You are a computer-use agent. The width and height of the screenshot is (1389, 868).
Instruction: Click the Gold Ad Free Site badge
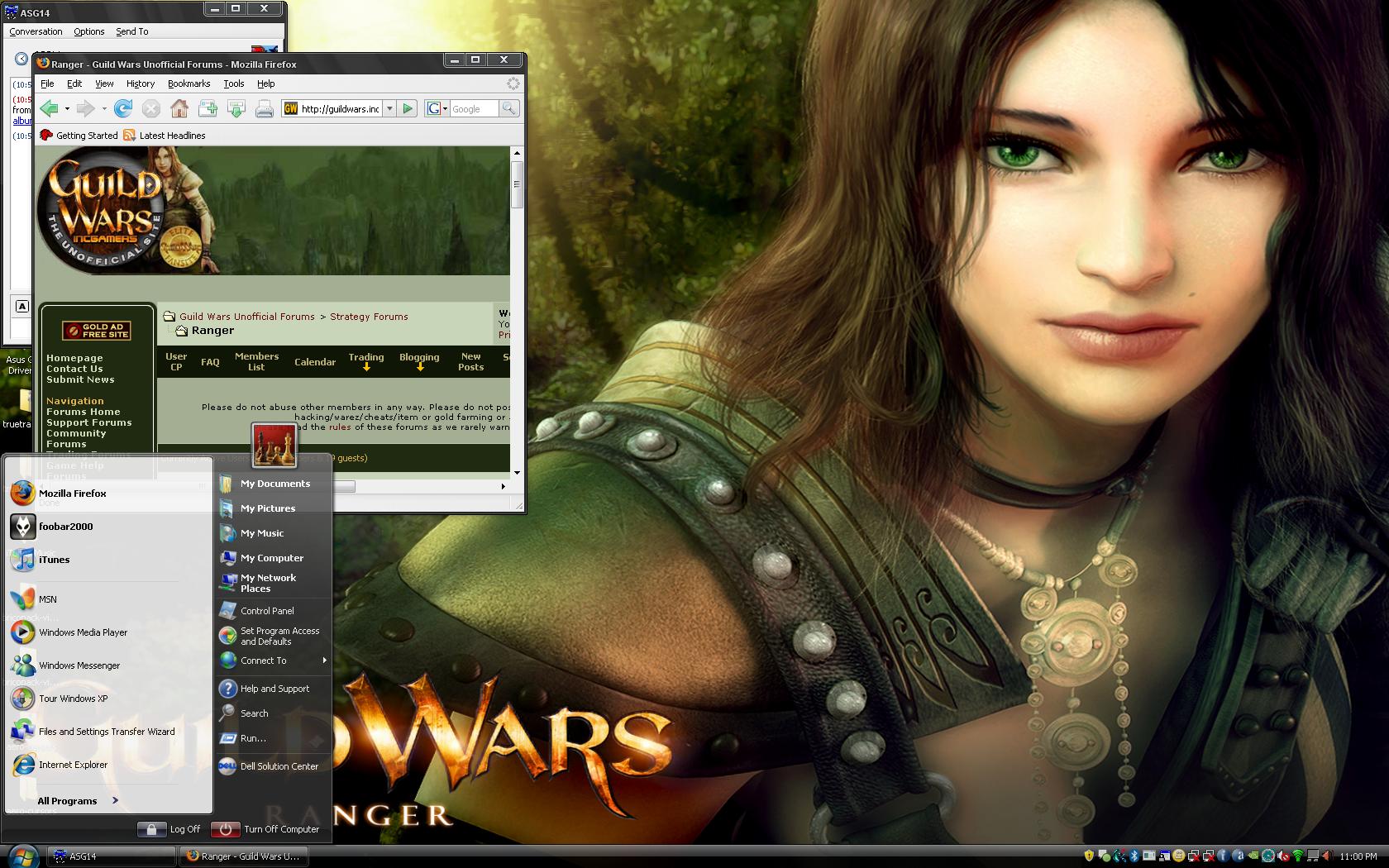(x=97, y=331)
